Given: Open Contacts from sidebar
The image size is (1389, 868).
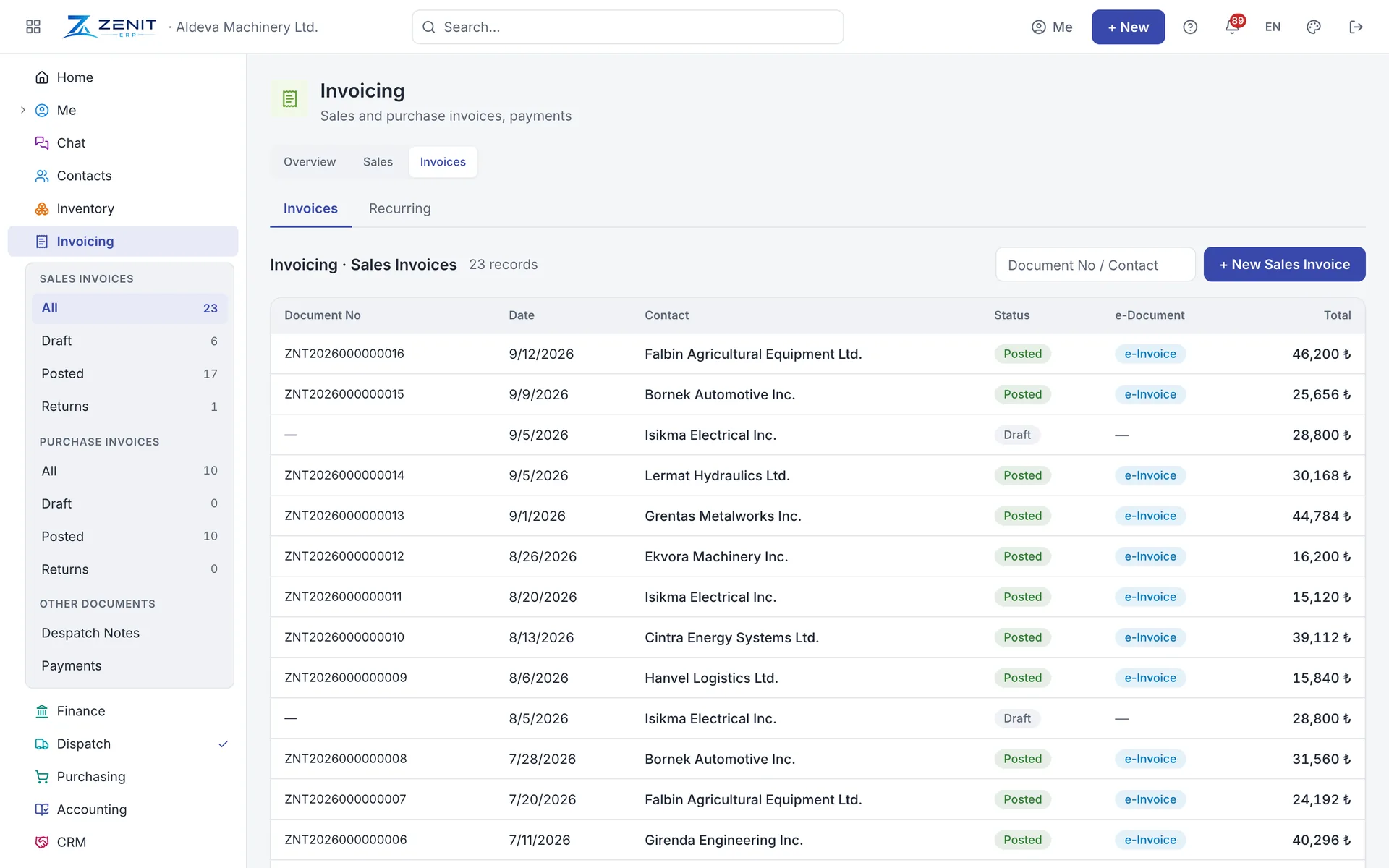Looking at the screenshot, I should (123, 176).
